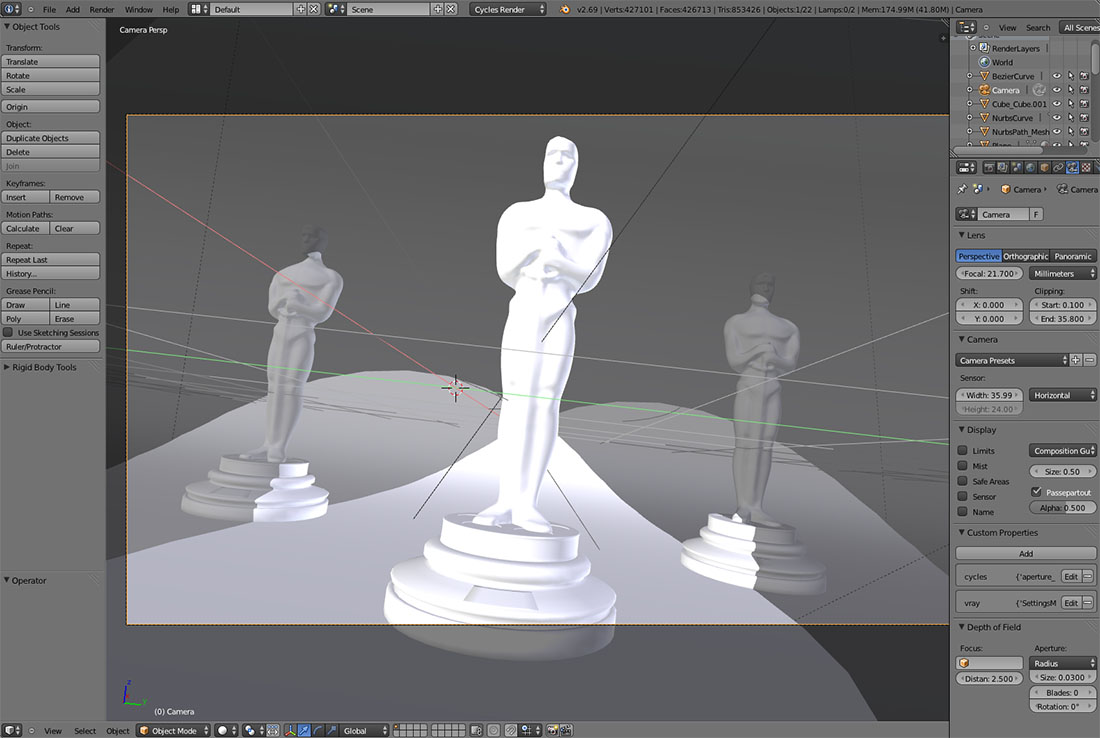Open the Object properties cube tab icon

point(1045,168)
